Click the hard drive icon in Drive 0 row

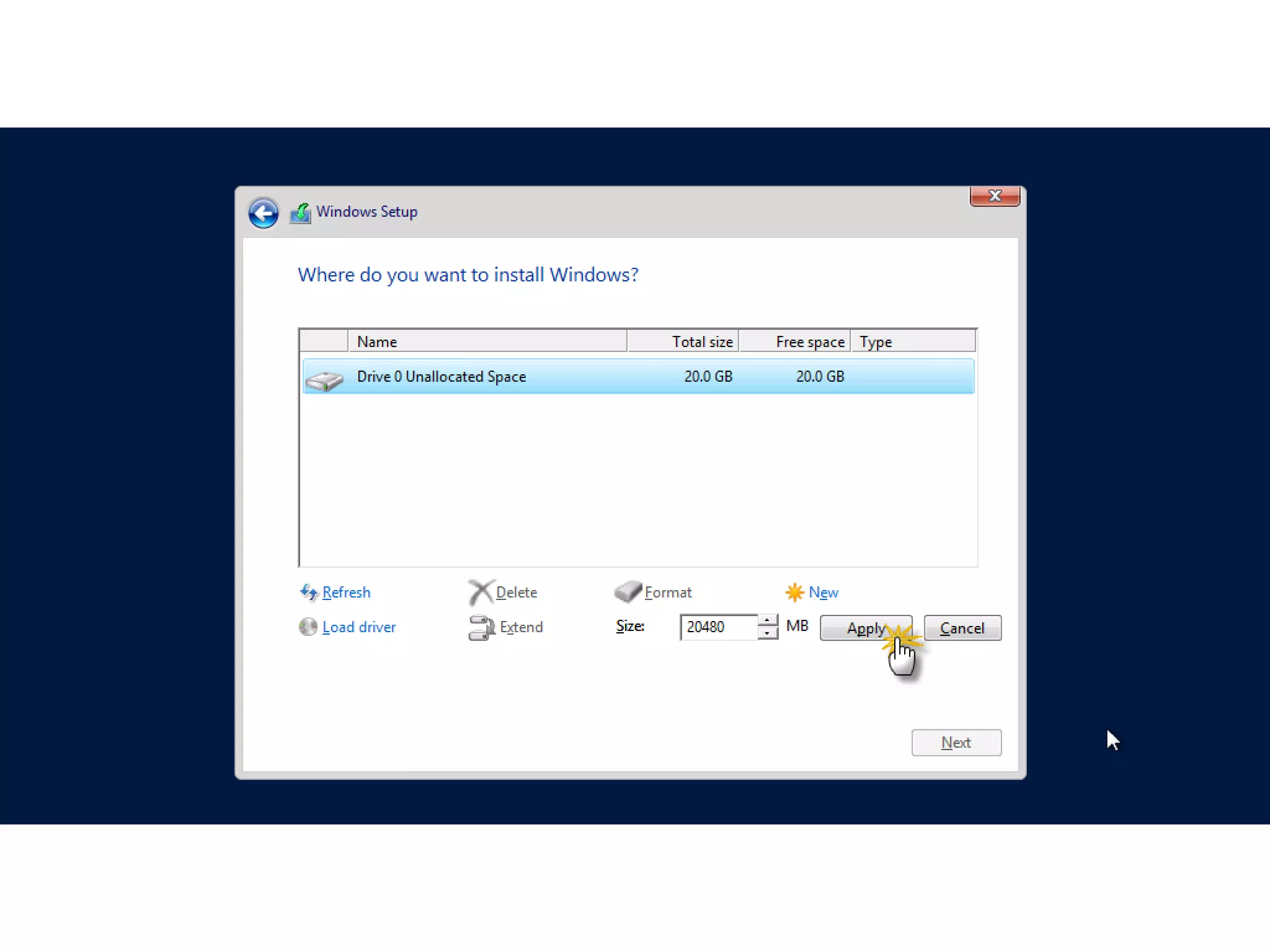tap(324, 380)
